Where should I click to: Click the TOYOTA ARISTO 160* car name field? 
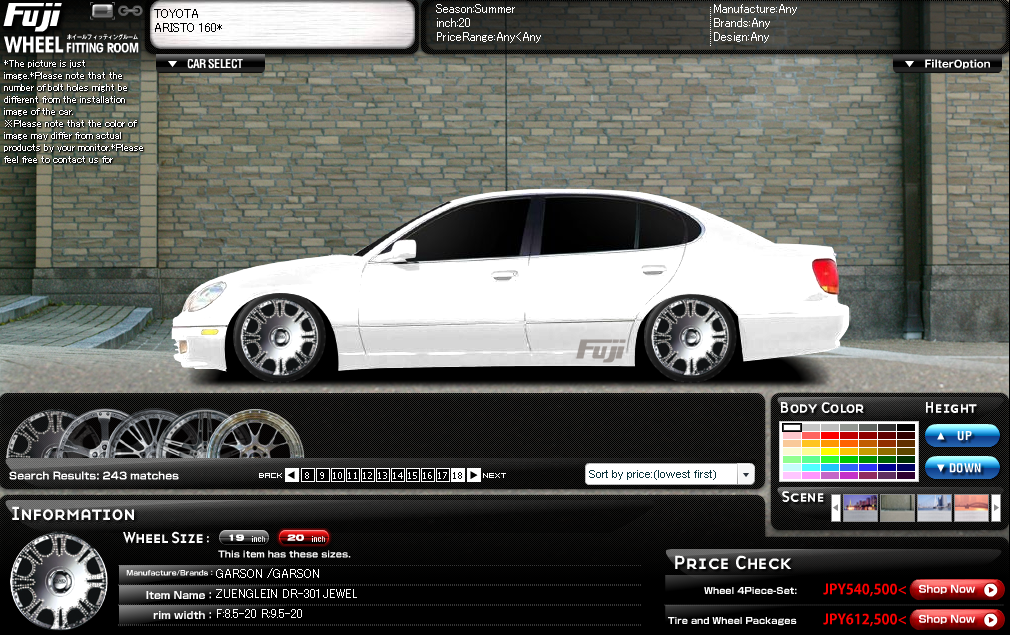click(x=282, y=24)
